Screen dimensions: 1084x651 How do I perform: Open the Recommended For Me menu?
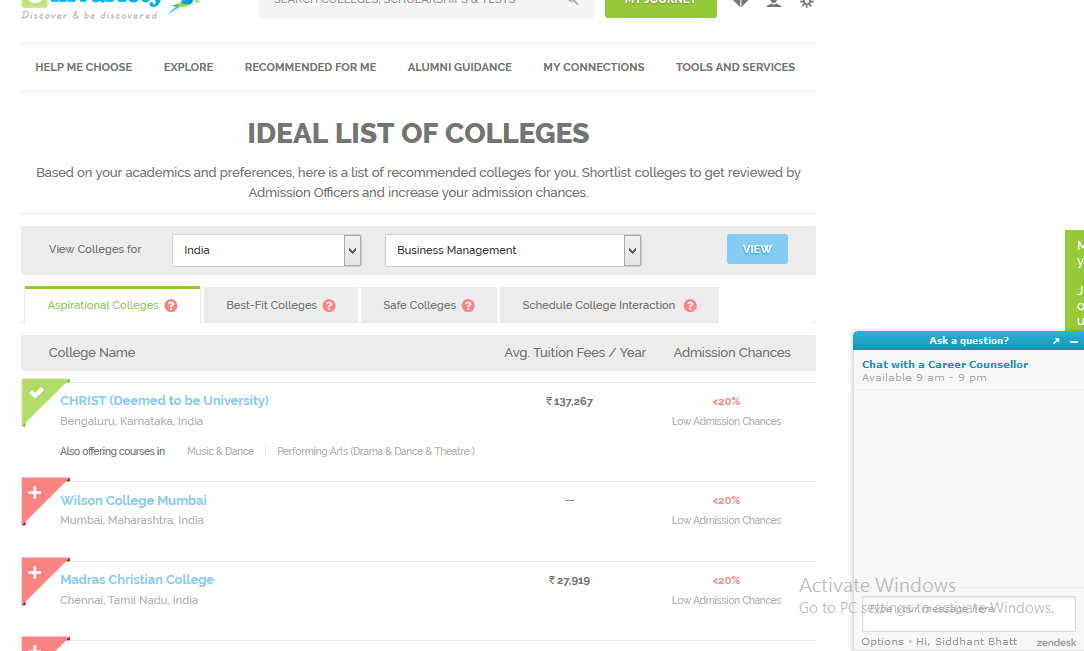click(310, 67)
